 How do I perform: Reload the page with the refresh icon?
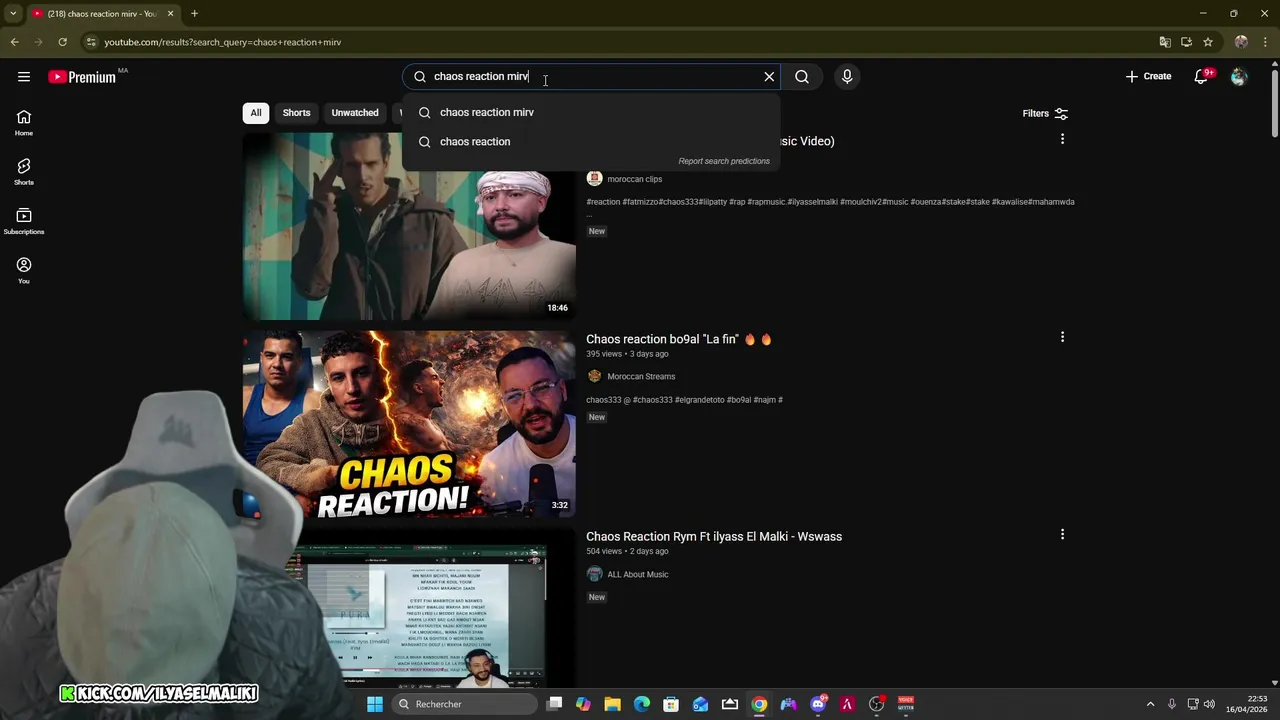click(62, 42)
